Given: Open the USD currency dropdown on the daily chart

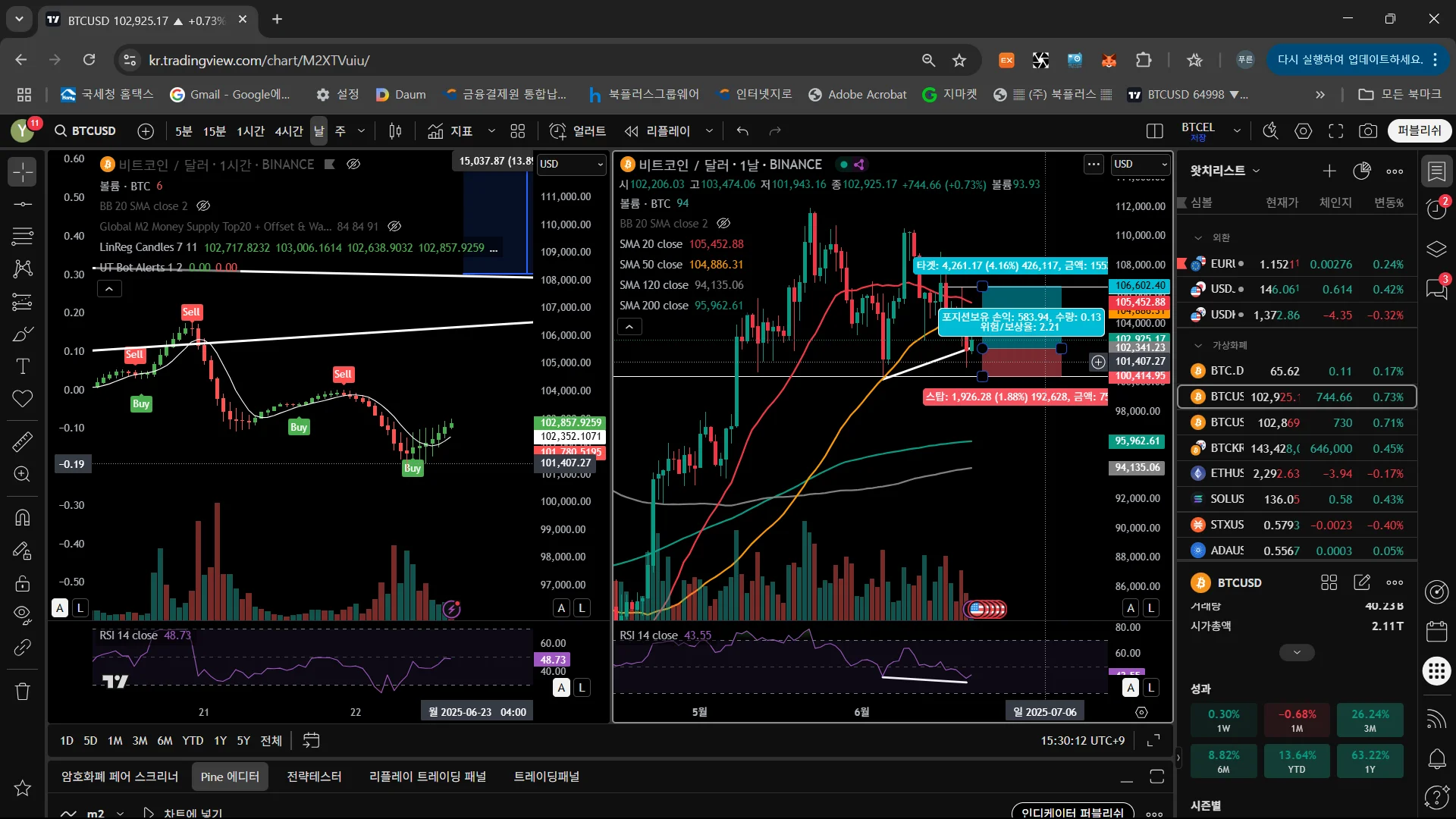Looking at the screenshot, I should [1140, 164].
